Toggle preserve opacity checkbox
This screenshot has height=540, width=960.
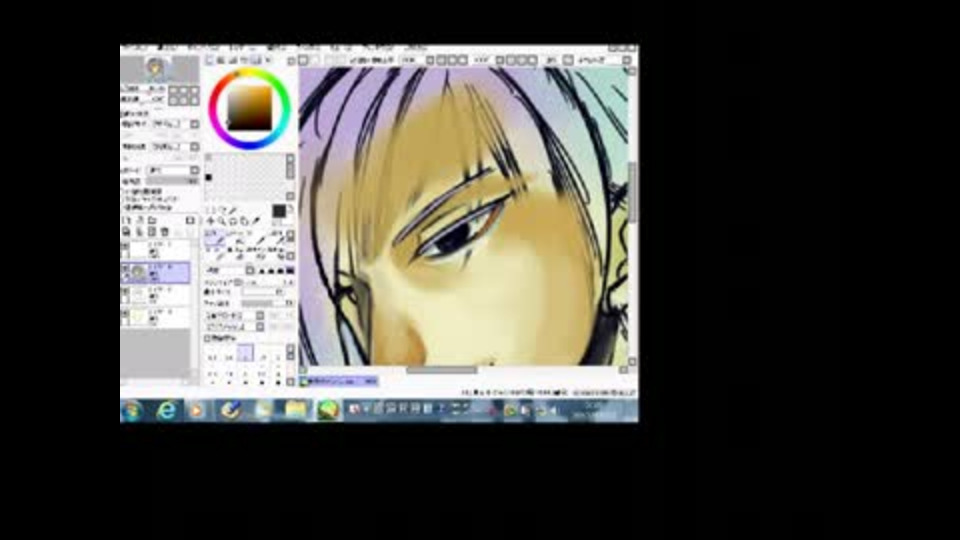click(x=123, y=192)
